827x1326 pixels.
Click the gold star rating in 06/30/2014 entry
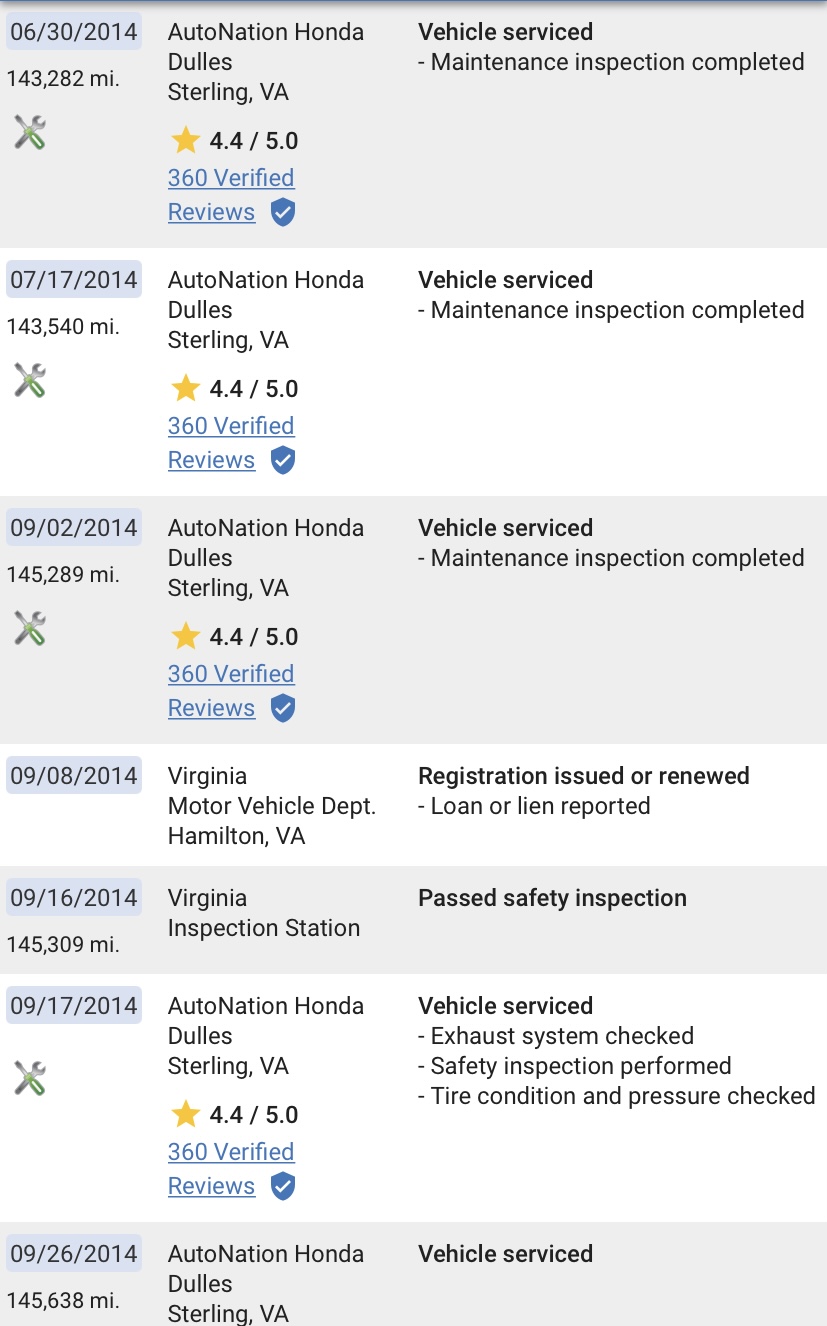pos(185,140)
